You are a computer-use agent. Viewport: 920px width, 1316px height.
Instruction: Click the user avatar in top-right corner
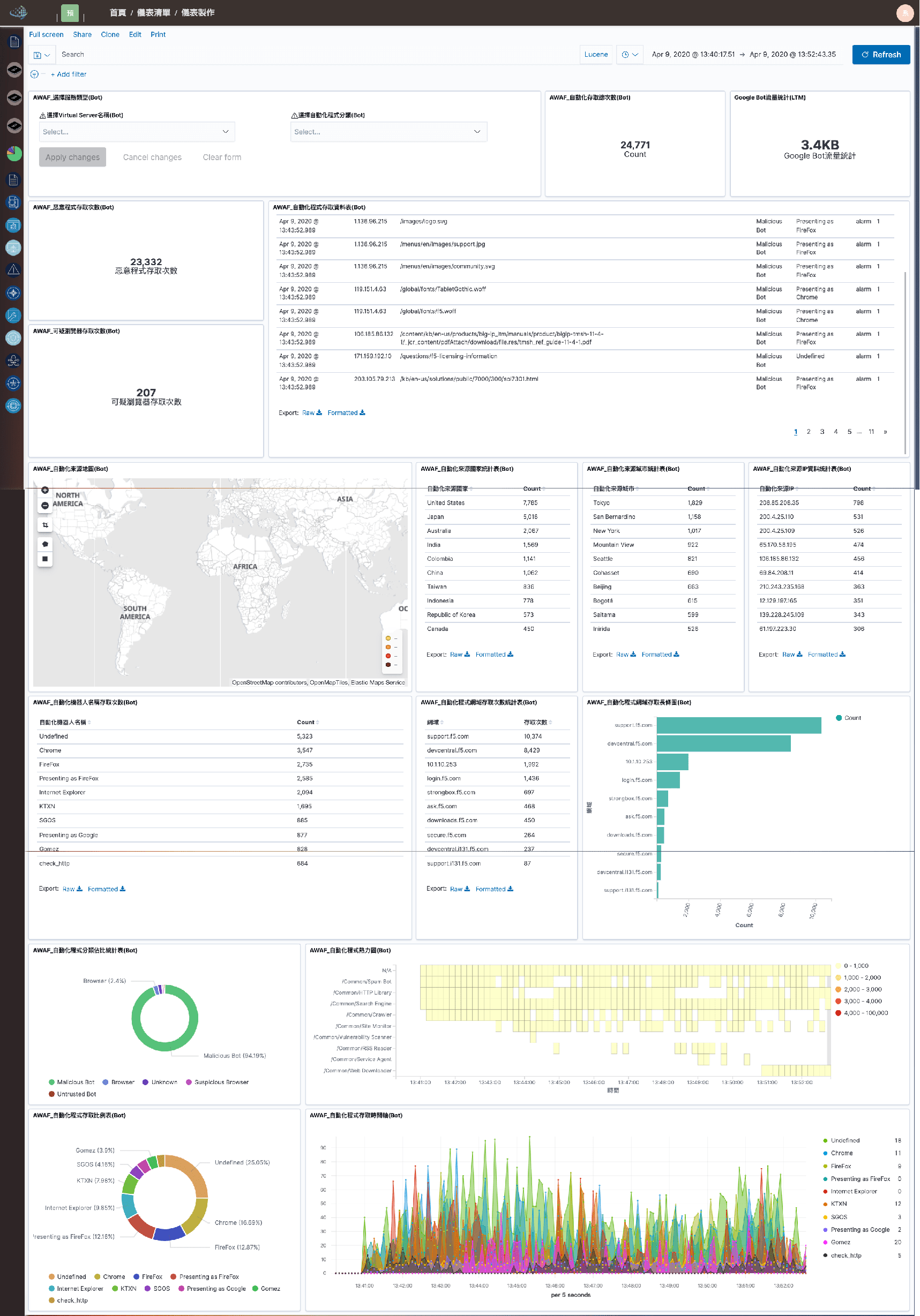coord(904,13)
